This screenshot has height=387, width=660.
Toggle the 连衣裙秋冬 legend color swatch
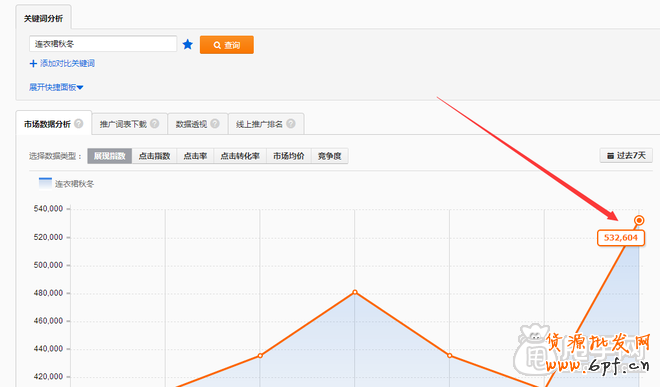click(x=45, y=184)
